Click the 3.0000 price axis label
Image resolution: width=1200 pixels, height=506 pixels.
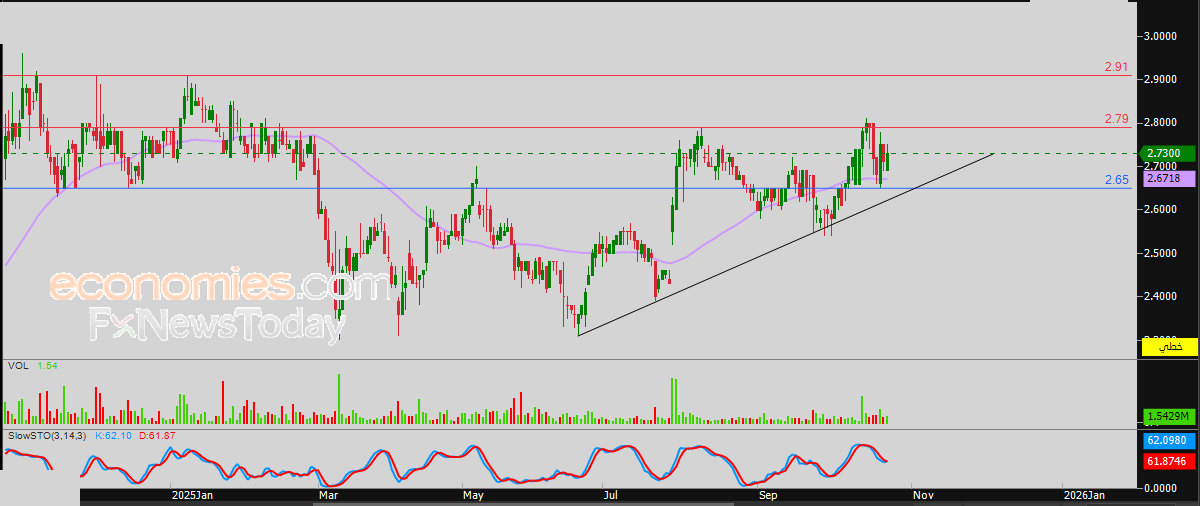(1162, 35)
